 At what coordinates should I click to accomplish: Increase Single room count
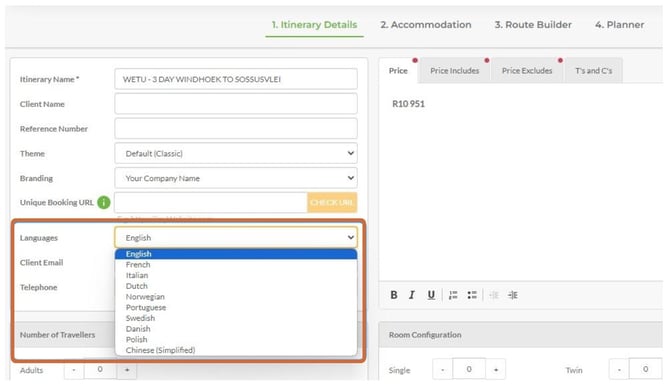496,370
